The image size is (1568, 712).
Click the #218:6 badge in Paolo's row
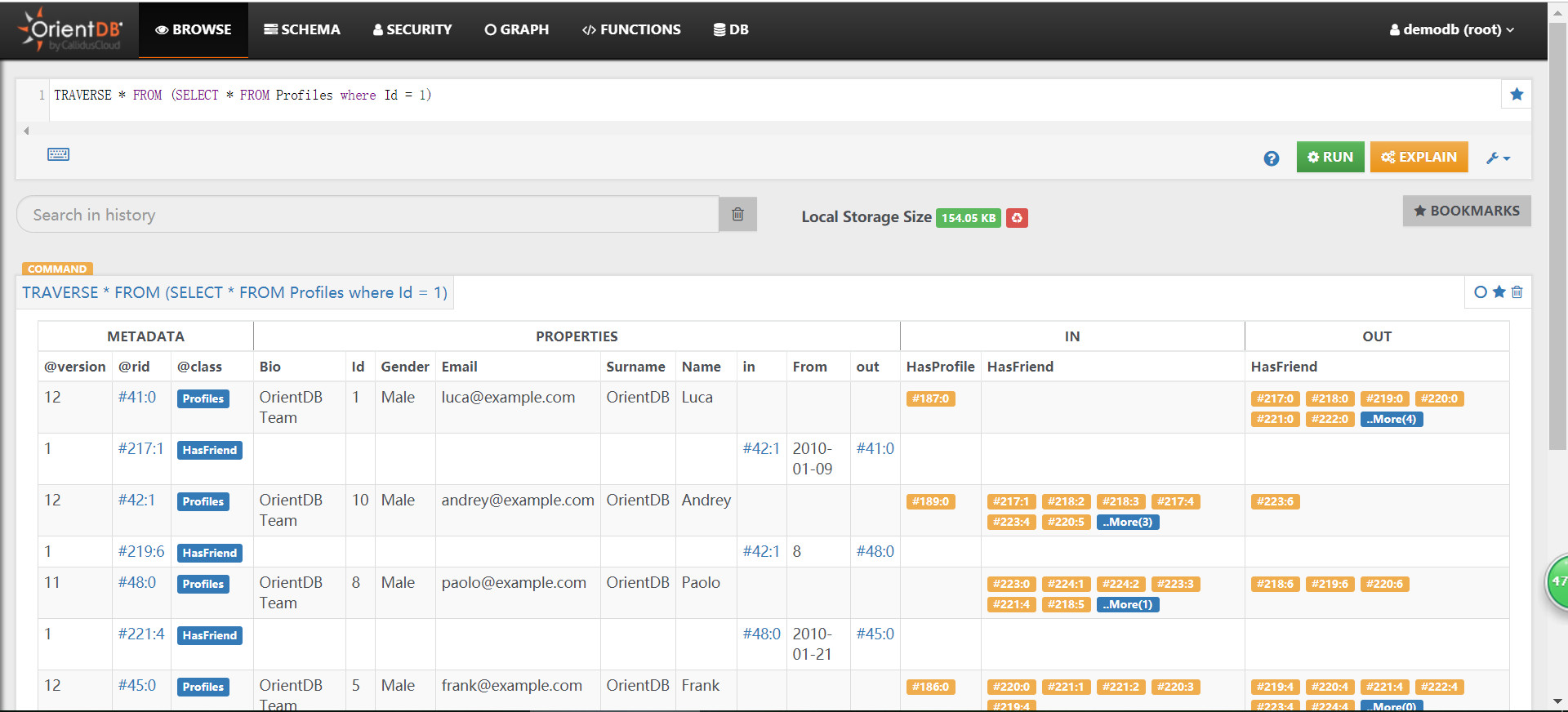coord(1275,584)
